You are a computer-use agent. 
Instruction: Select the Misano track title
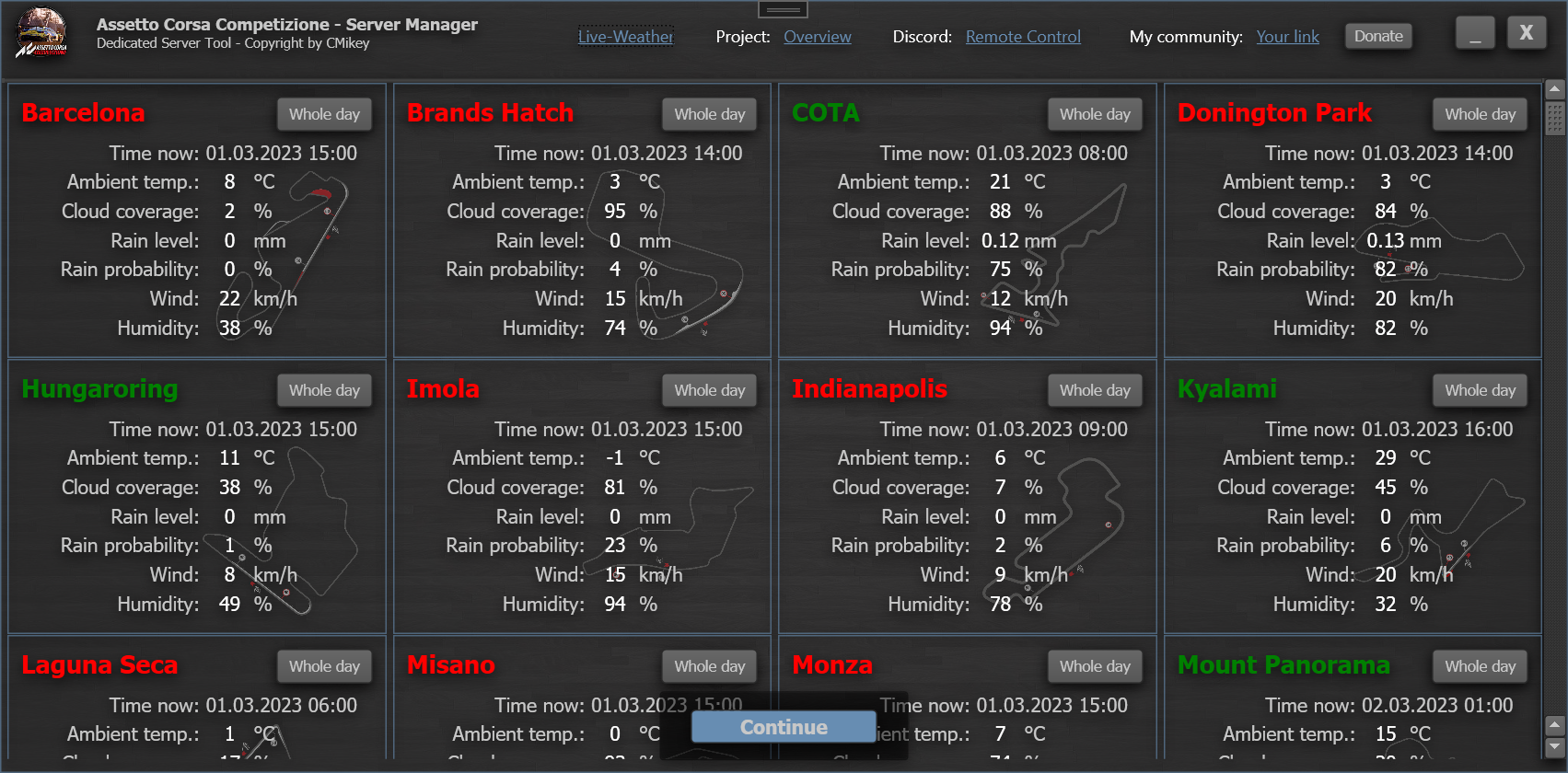[451, 665]
